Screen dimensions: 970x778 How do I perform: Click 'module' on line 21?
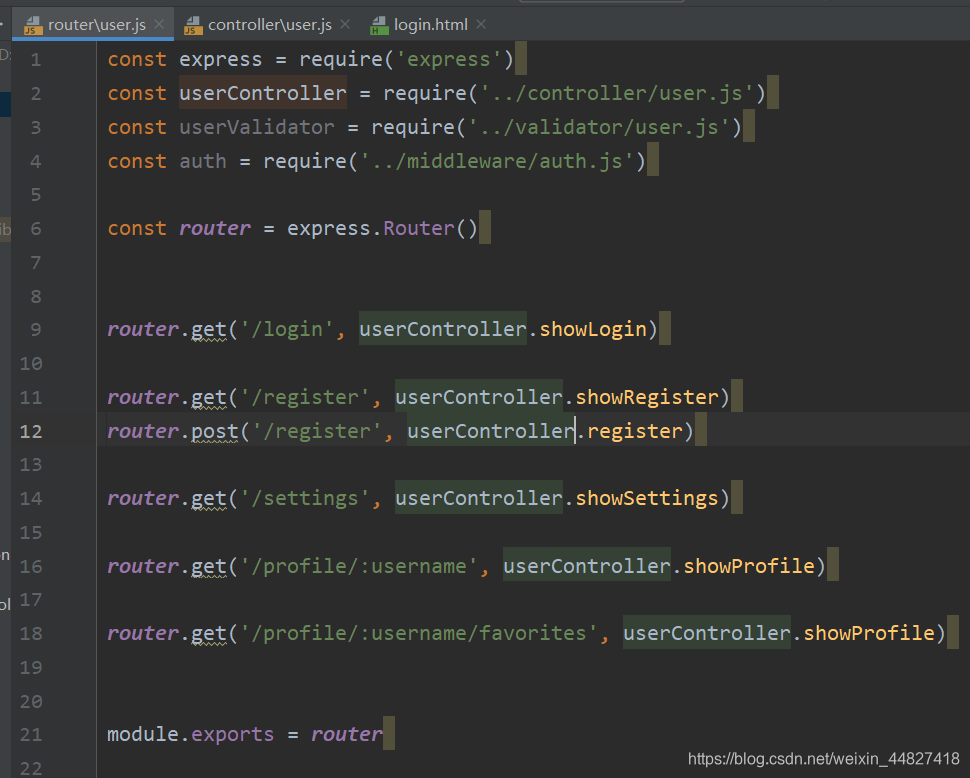click(x=143, y=735)
